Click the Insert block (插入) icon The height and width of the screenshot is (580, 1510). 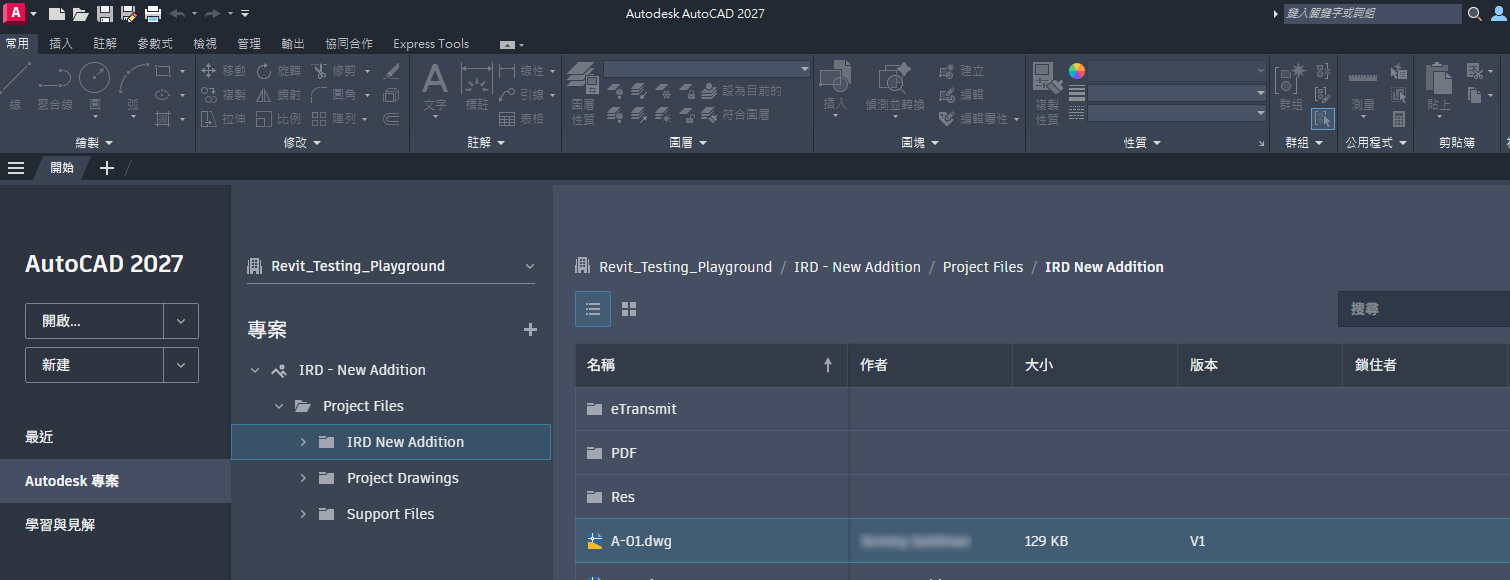tap(835, 86)
